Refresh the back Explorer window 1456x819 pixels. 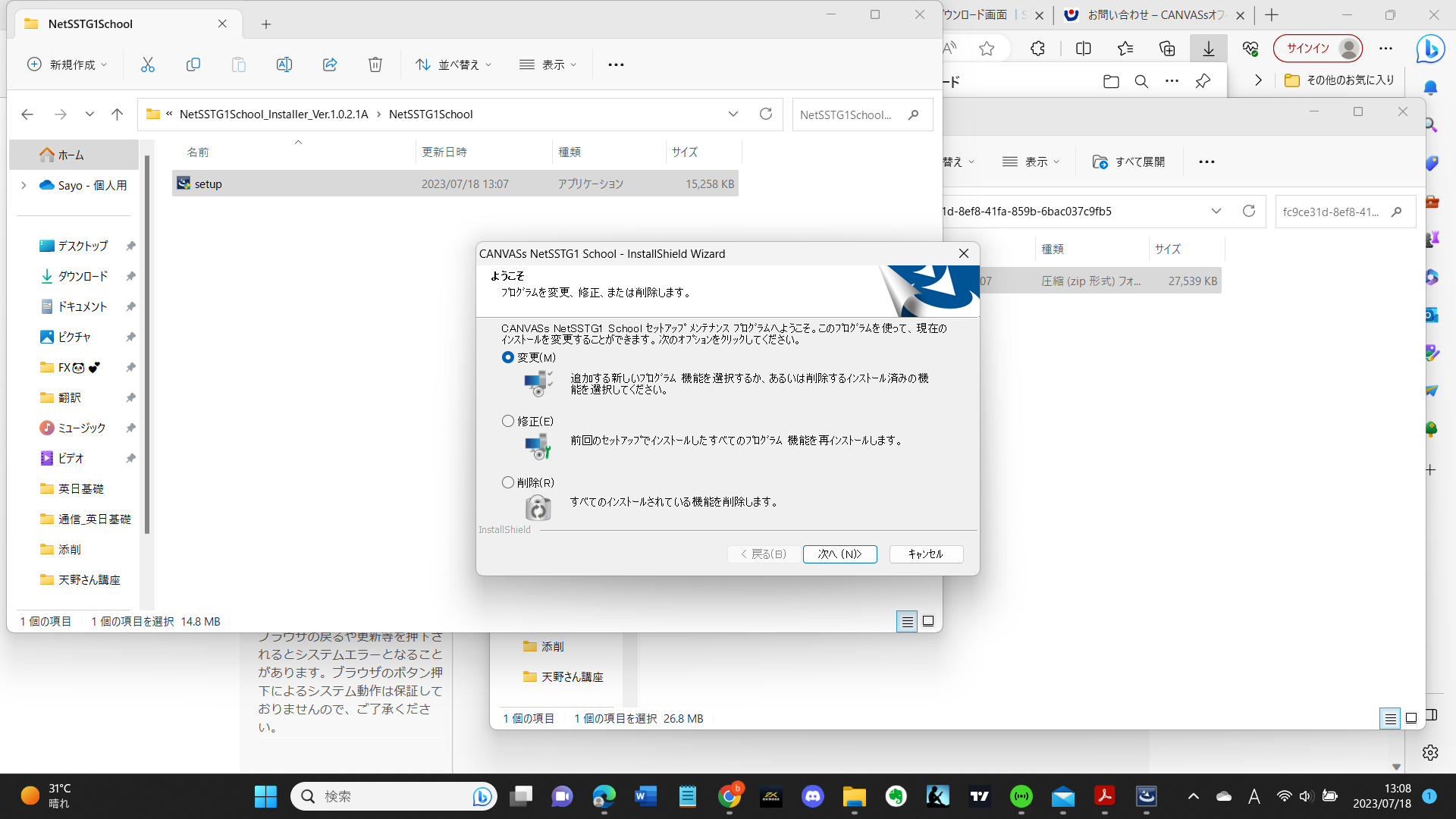point(1249,211)
